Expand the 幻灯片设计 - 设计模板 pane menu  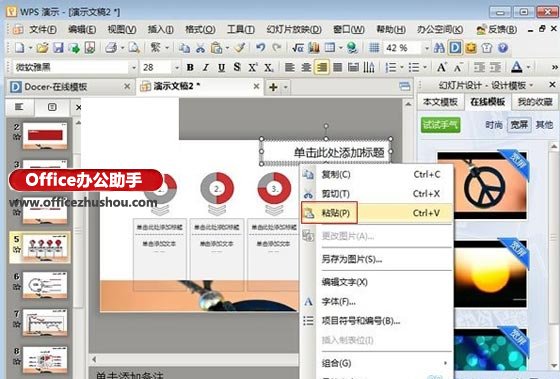tap(531, 86)
